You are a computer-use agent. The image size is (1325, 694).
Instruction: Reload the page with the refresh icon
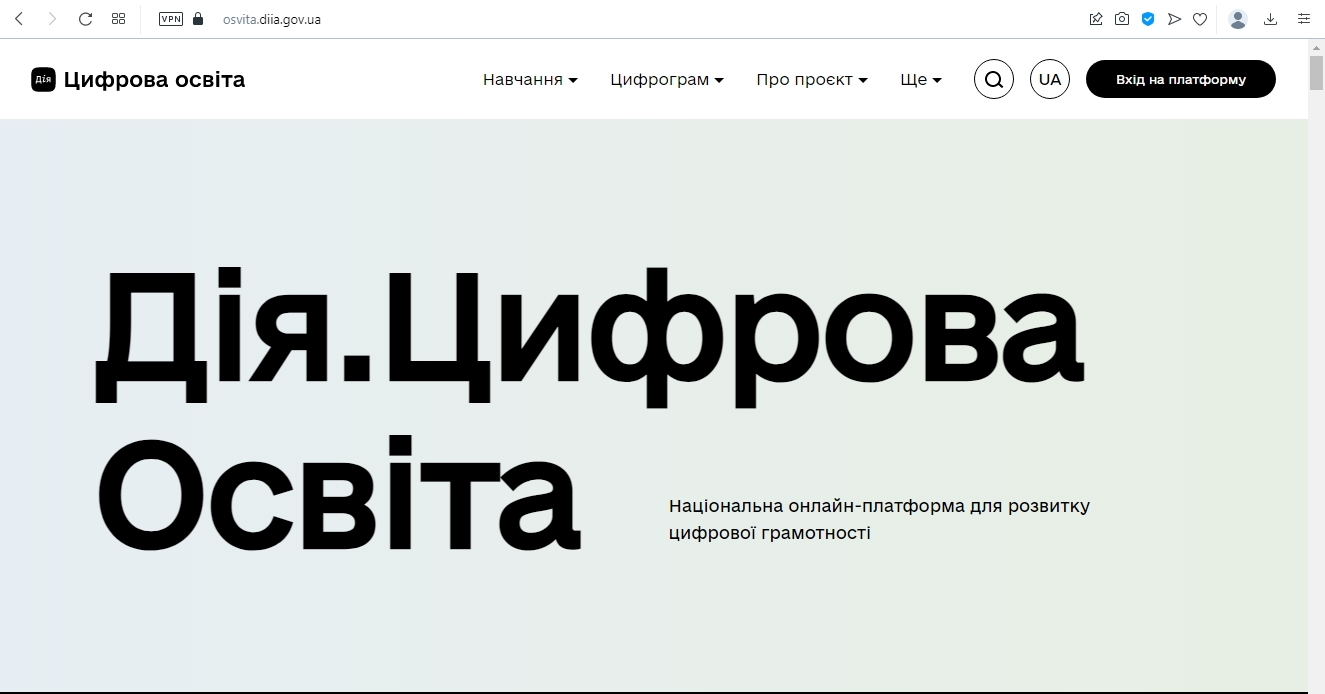[x=85, y=19]
